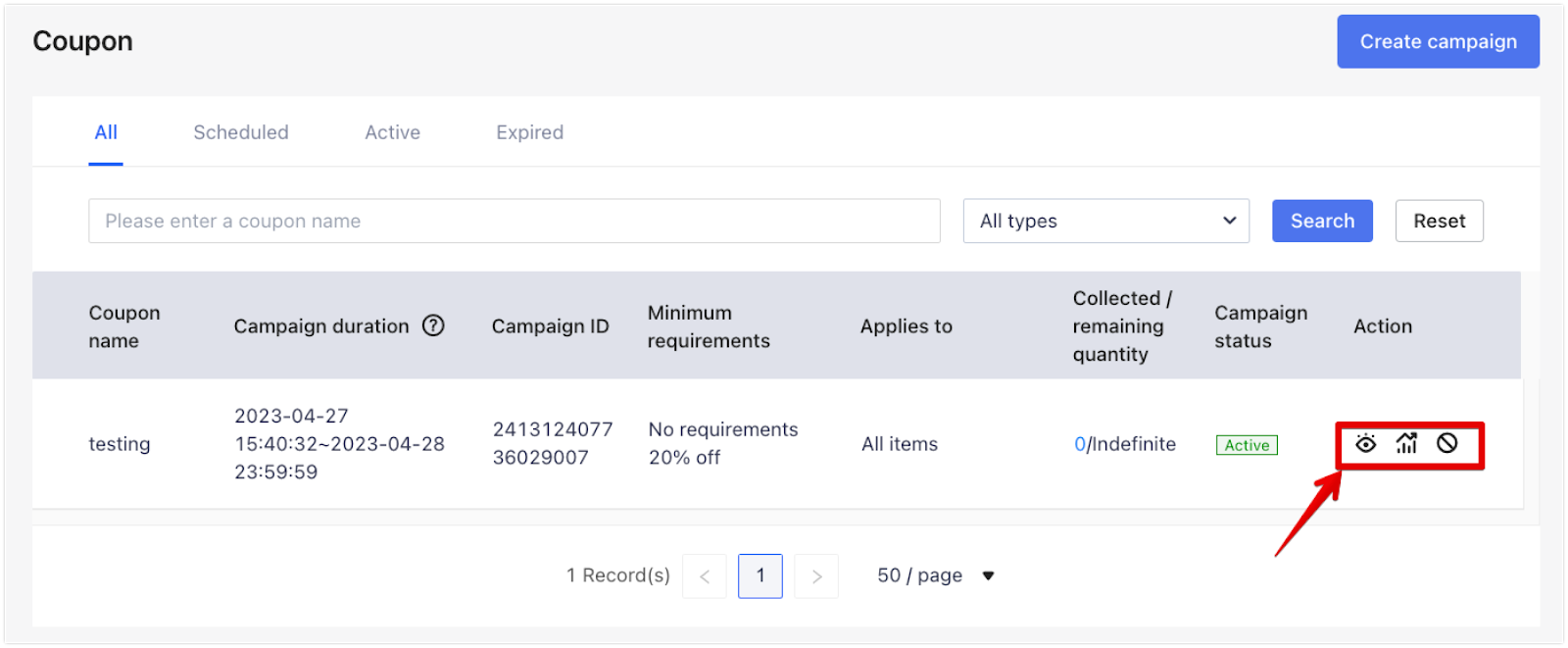
Task: Go to next page arrow
Action: (x=815, y=576)
